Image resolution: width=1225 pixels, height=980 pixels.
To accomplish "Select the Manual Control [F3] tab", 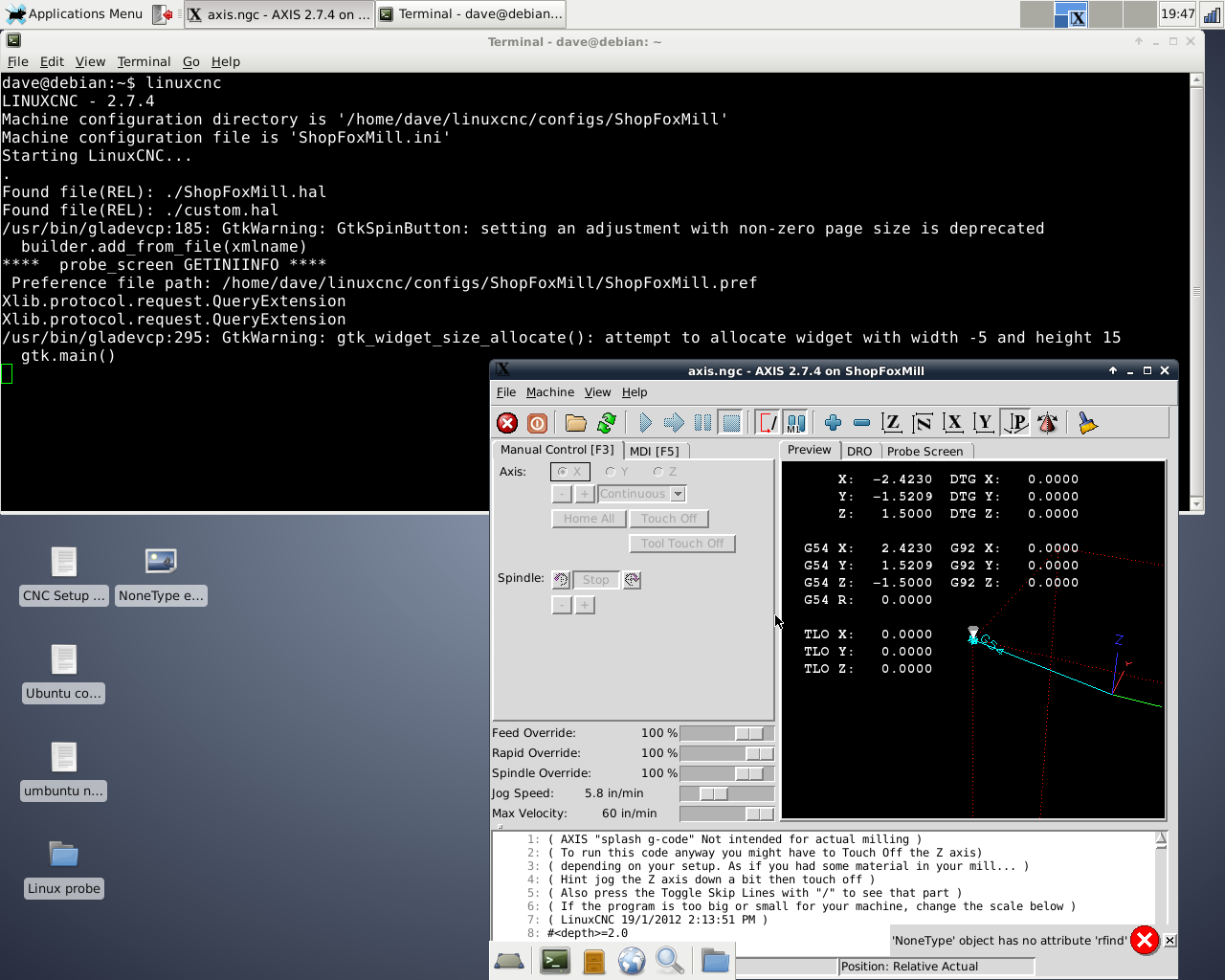I will point(557,450).
